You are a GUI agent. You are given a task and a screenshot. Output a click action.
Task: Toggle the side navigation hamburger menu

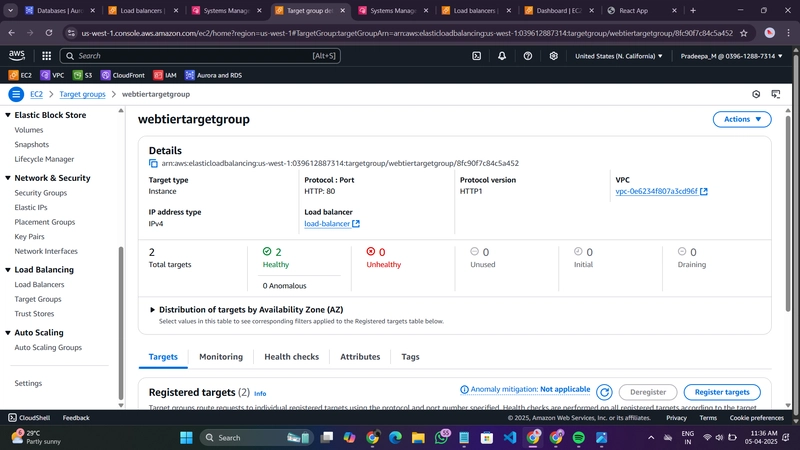click(x=16, y=94)
